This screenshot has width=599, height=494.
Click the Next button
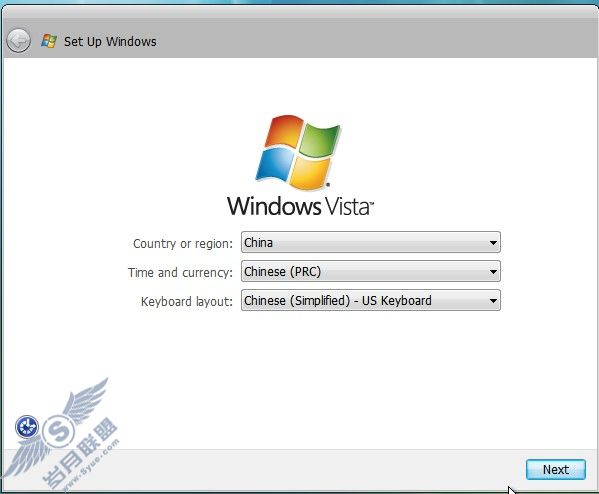pos(556,470)
